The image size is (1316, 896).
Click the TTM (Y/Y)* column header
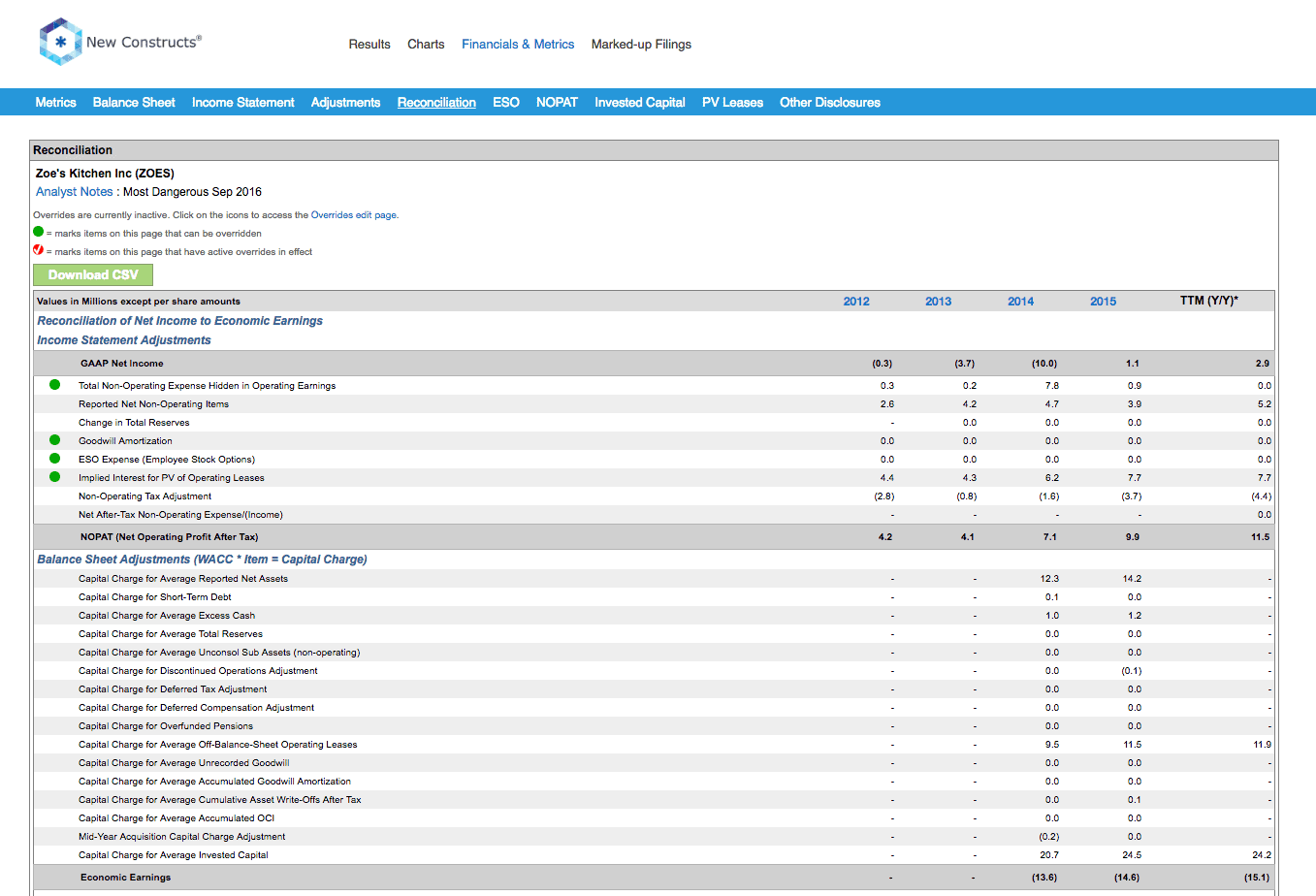pyautogui.click(x=1208, y=301)
